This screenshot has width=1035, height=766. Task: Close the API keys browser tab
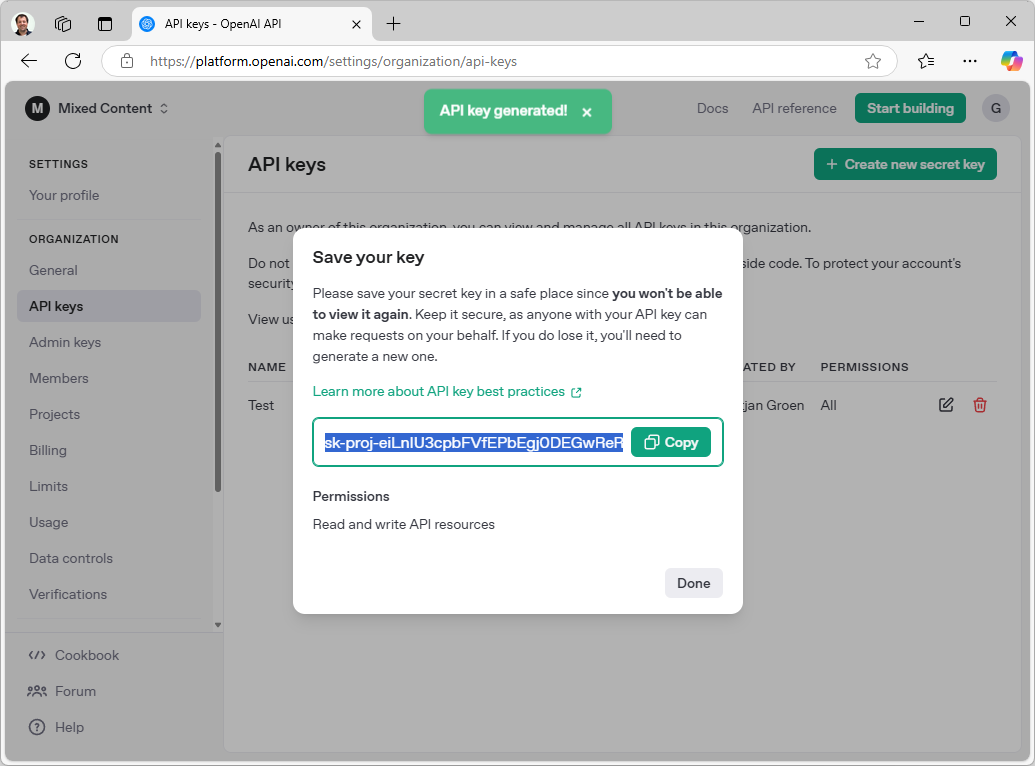coord(356,24)
